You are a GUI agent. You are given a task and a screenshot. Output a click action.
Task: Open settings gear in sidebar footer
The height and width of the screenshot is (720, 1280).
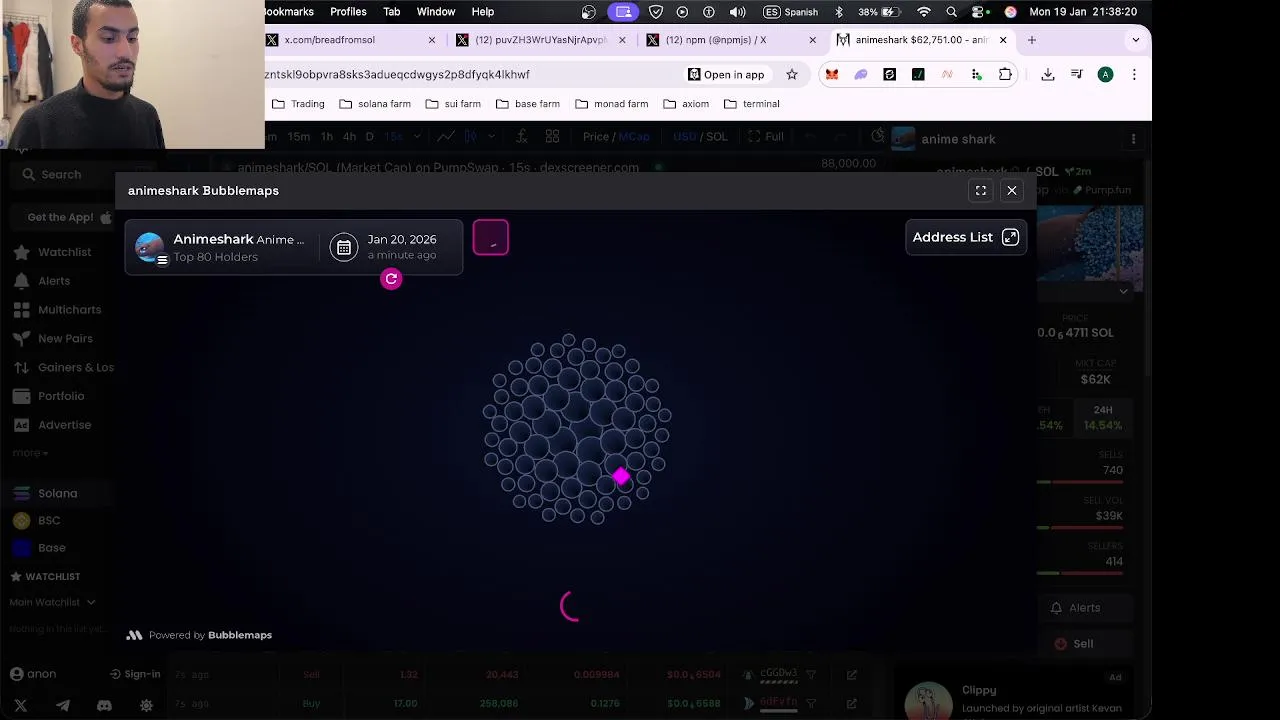point(146,705)
